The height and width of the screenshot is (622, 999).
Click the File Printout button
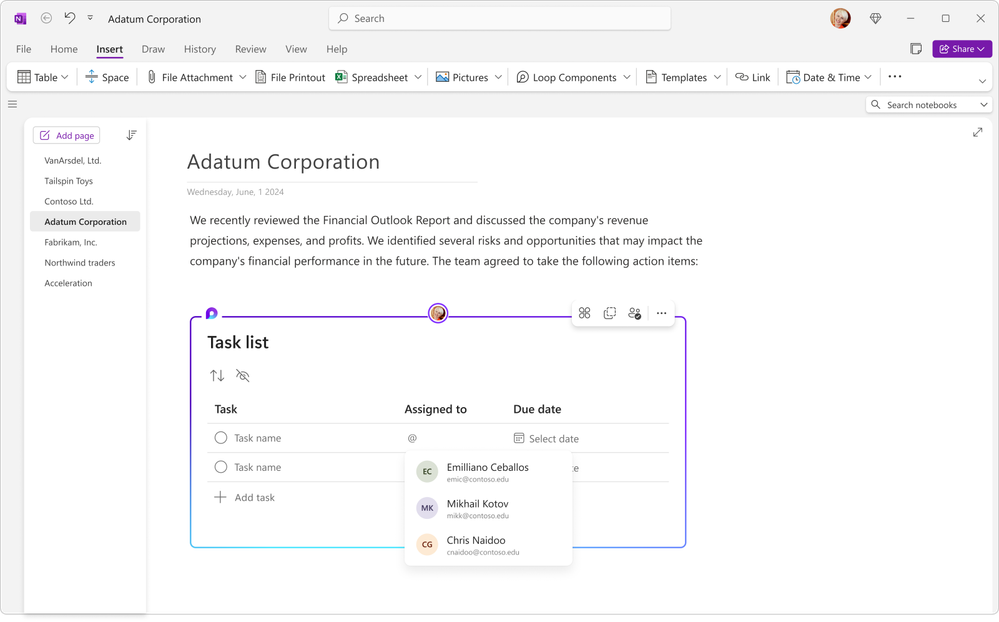coord(290,77)
